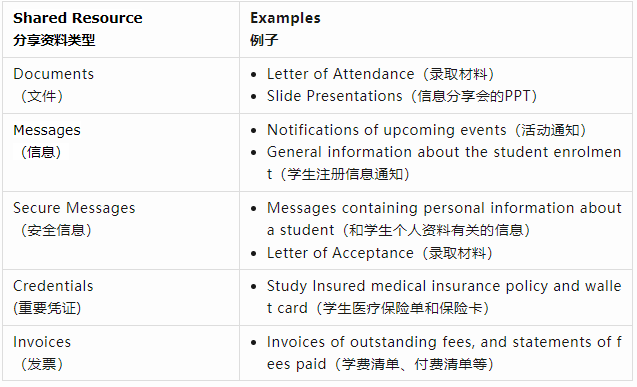
Task: Click the (发票) label text
Action: click(42, 364)
